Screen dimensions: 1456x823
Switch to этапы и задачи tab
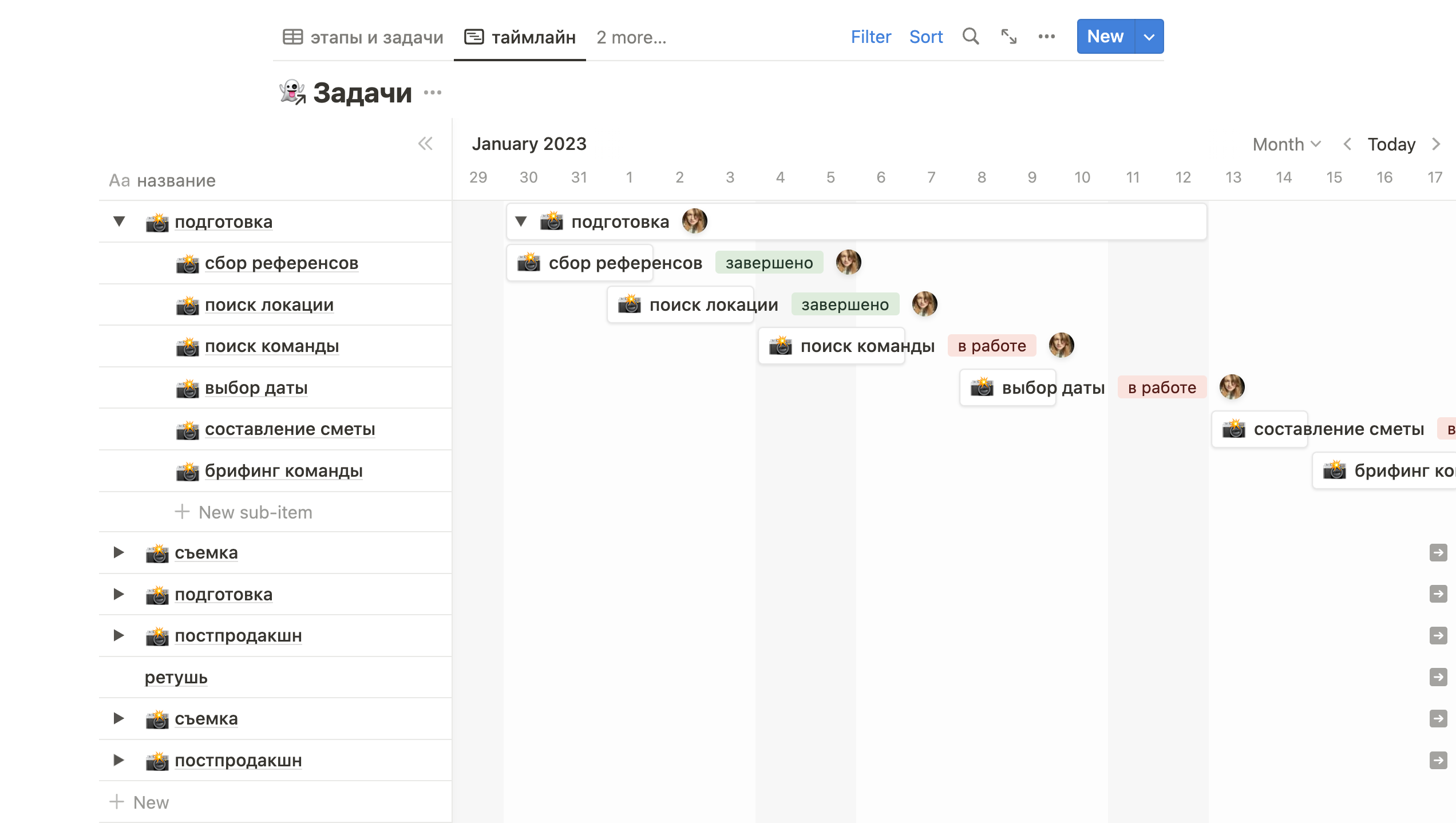(363, 37)
